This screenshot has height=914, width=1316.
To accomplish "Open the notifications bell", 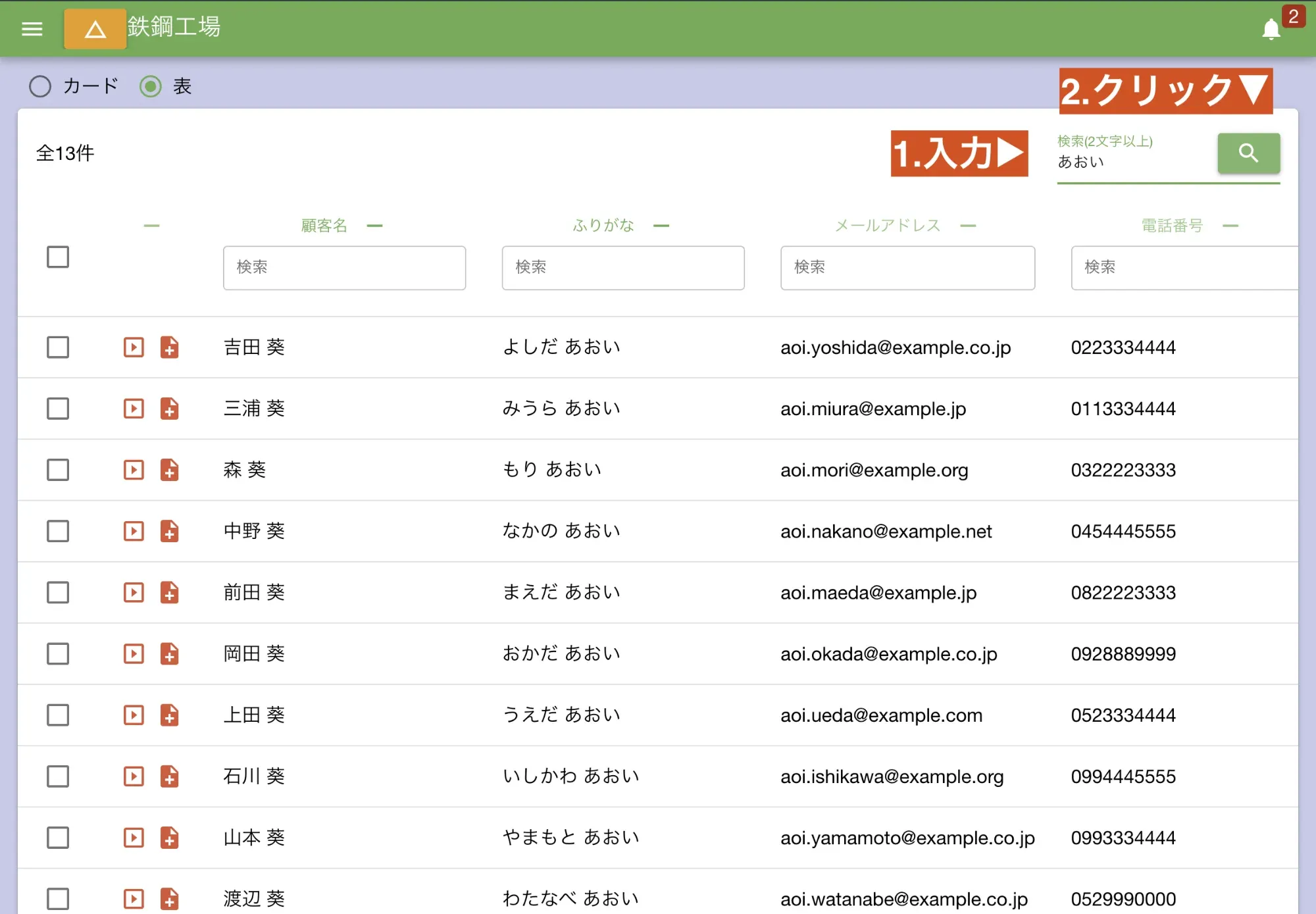I will pos(1271,30).
